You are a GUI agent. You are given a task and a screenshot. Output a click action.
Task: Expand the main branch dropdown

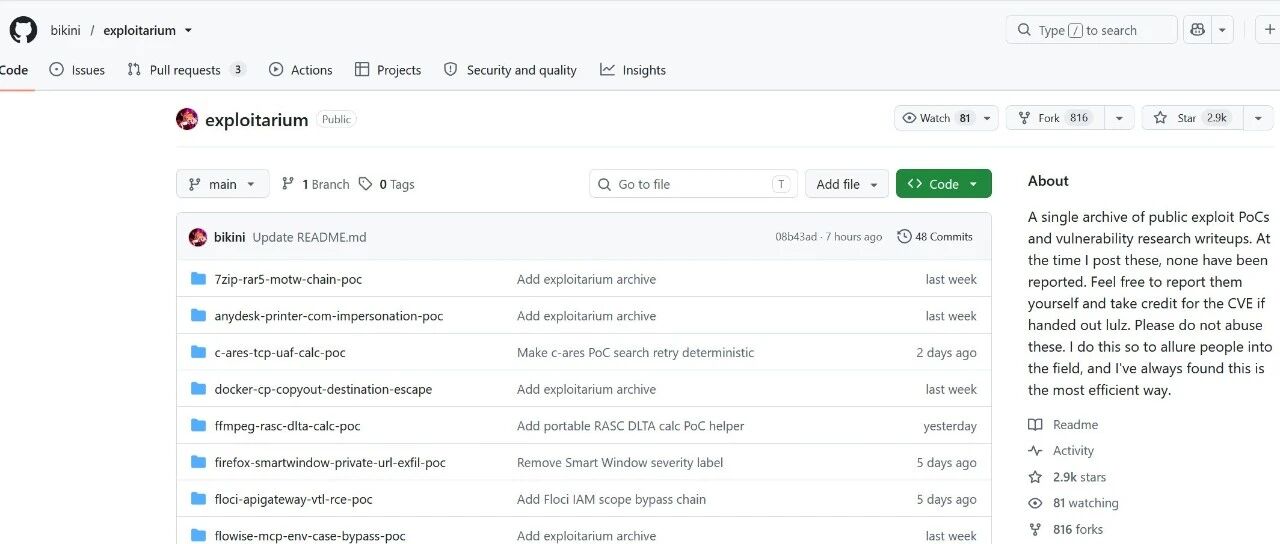coord(222,184)
